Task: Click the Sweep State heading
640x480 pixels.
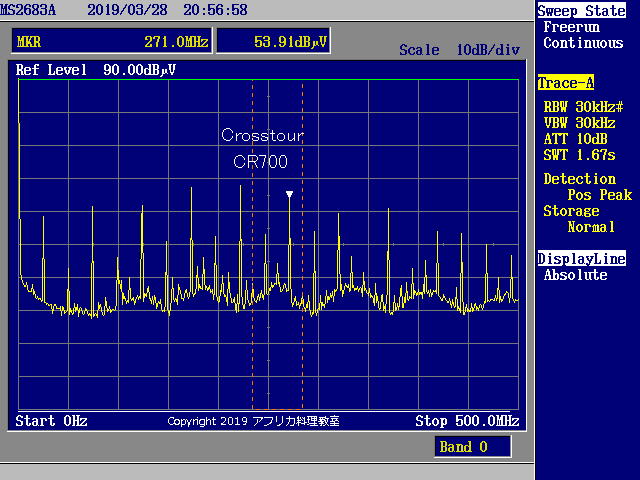Action: click(581, 11)
